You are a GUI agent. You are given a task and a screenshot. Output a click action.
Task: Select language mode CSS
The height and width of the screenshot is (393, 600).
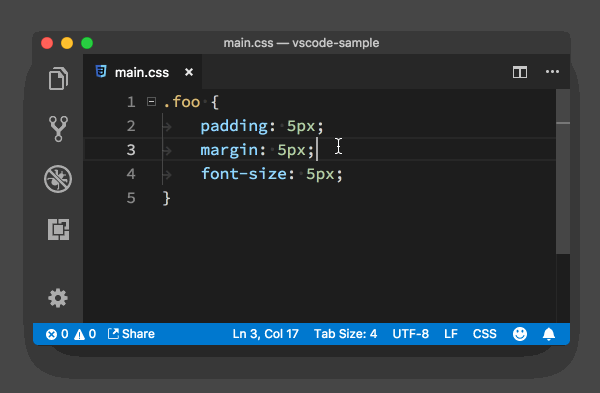484,334
